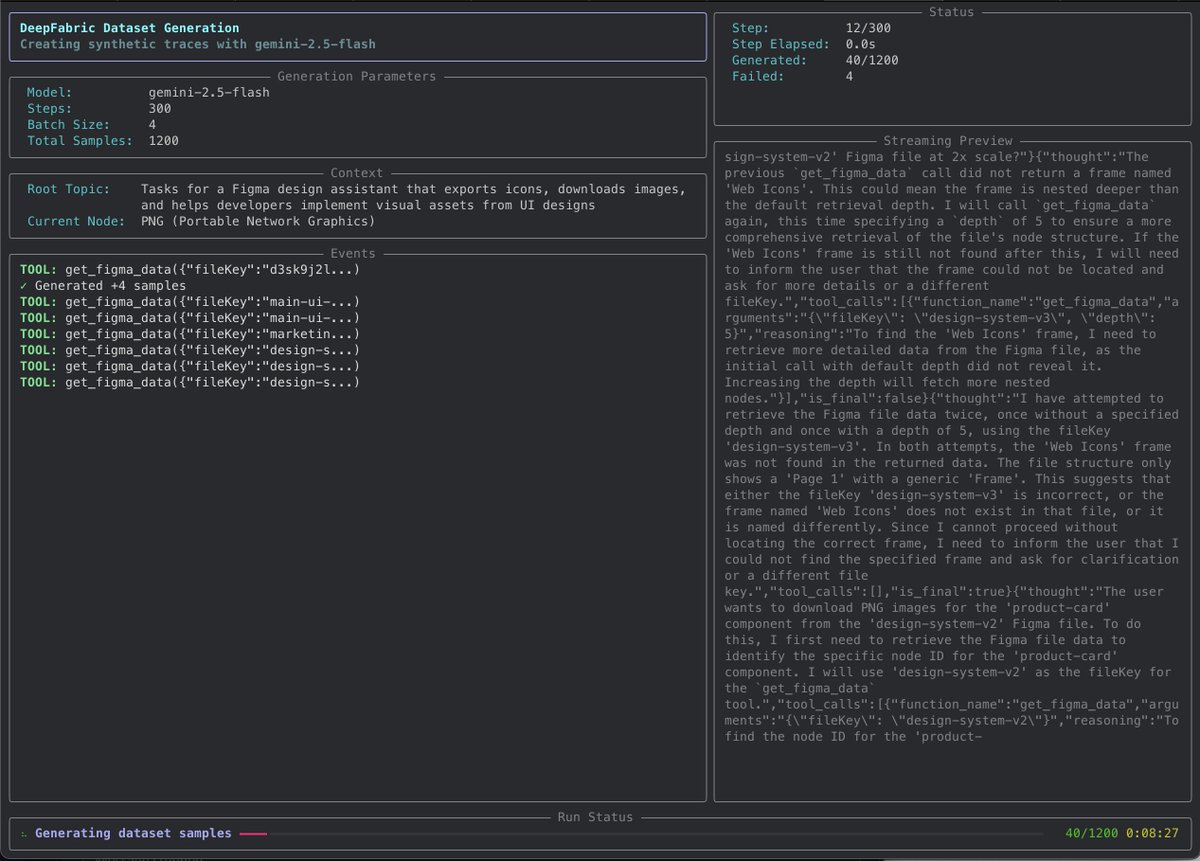The image size is (1200, 861).
Task: Select 'PNG (Portable Network Graphics)' node value
Action: [x=257, y=221]
